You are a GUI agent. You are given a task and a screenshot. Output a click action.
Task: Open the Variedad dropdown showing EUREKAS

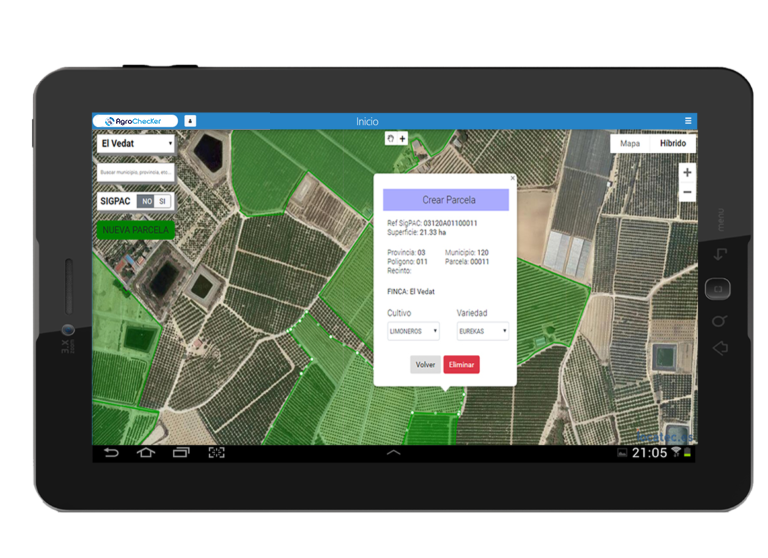pyautogui.click(x=482, y=331)
